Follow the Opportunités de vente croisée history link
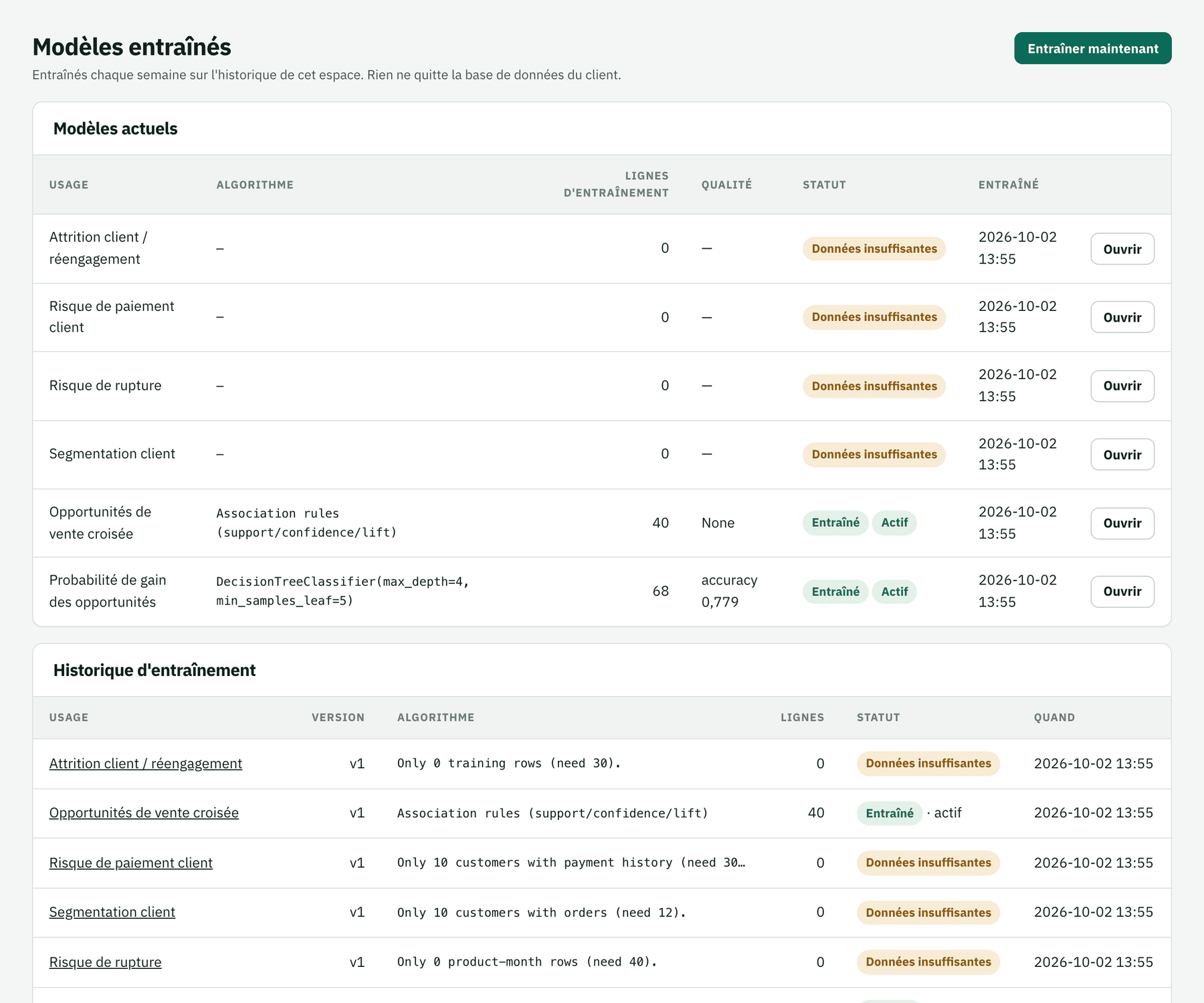Viewport: 1204px width, 1003px height. point(144,813)
